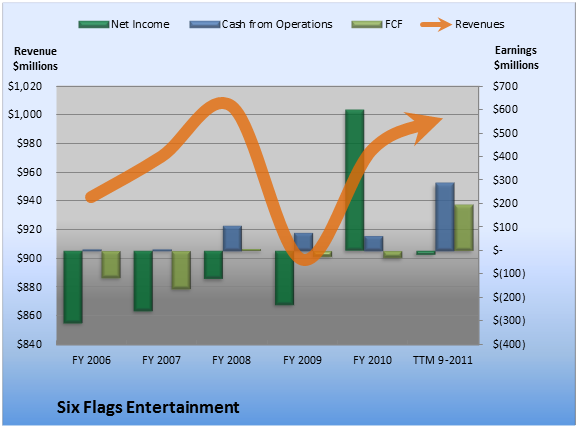
Task: Click the $500 earnings axis value
Action: (x=505, y=133)
